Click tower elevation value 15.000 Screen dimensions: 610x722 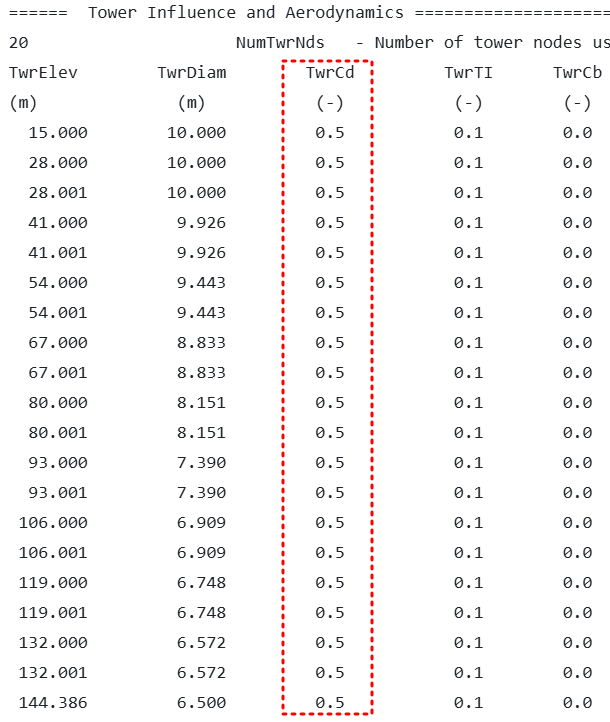58,133
